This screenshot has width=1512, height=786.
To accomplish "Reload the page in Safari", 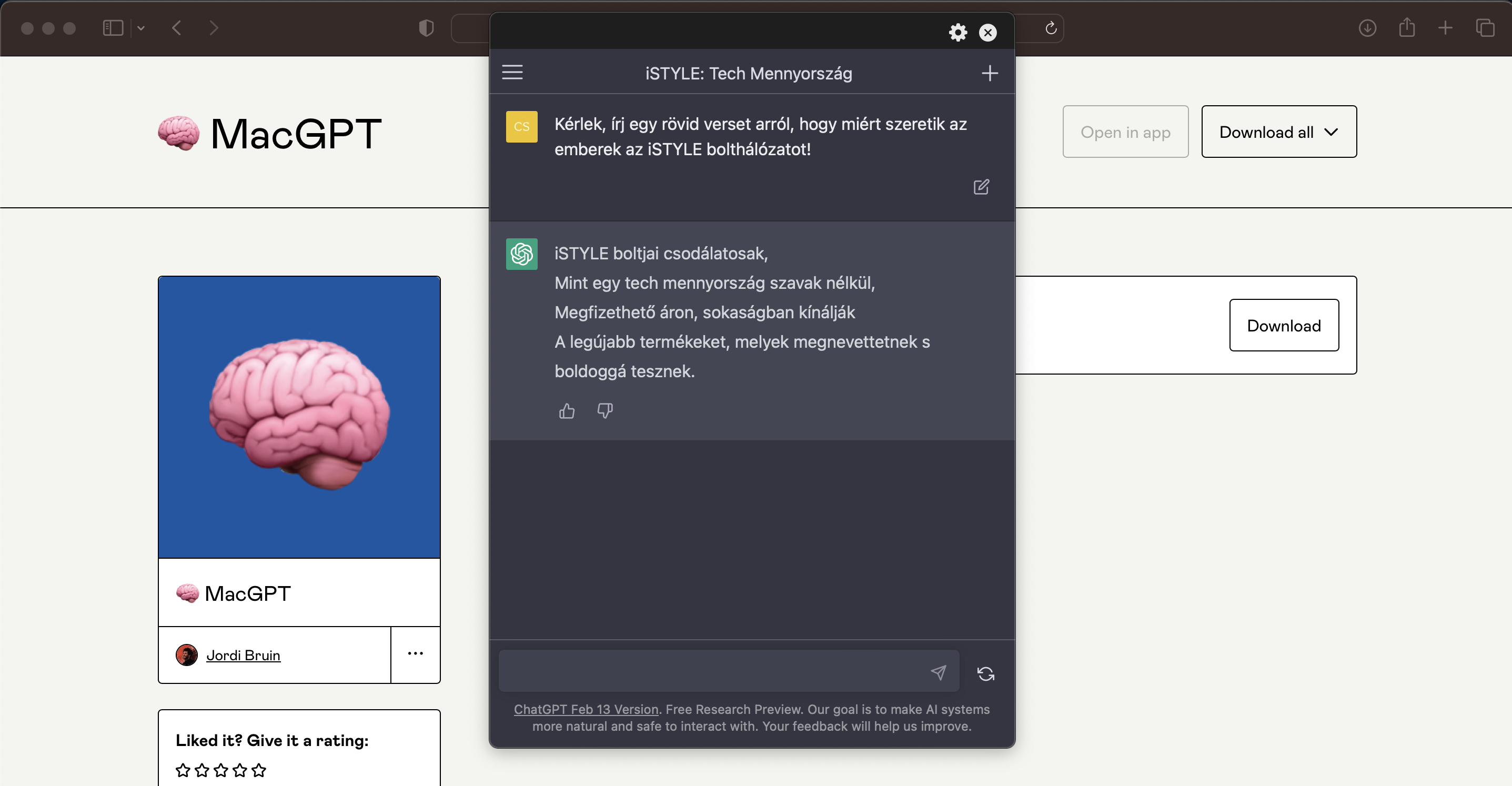I will 1051,27.
